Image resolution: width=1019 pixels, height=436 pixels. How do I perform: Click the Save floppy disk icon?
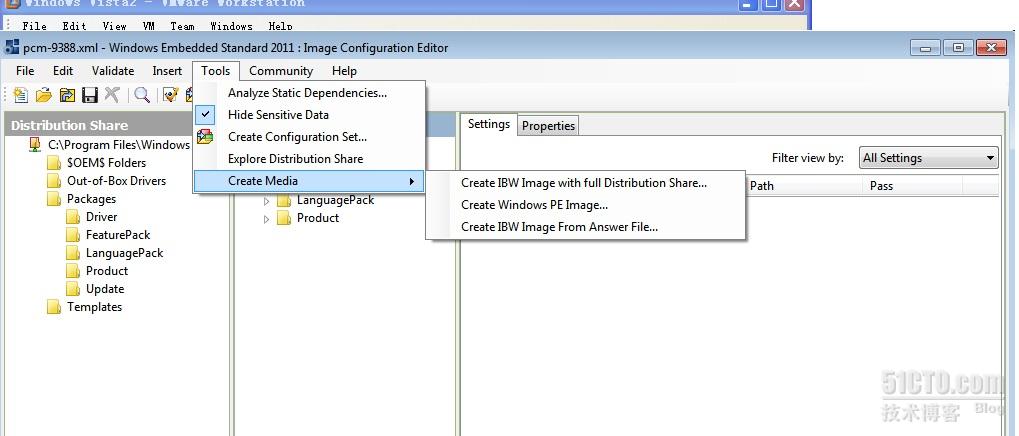[90, 95]
